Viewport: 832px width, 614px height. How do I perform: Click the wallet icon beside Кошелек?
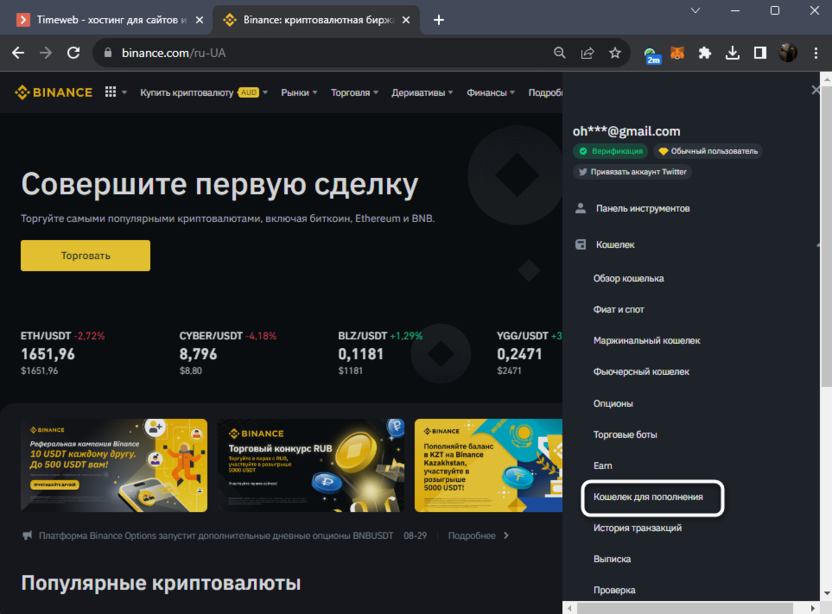point(581,245)
